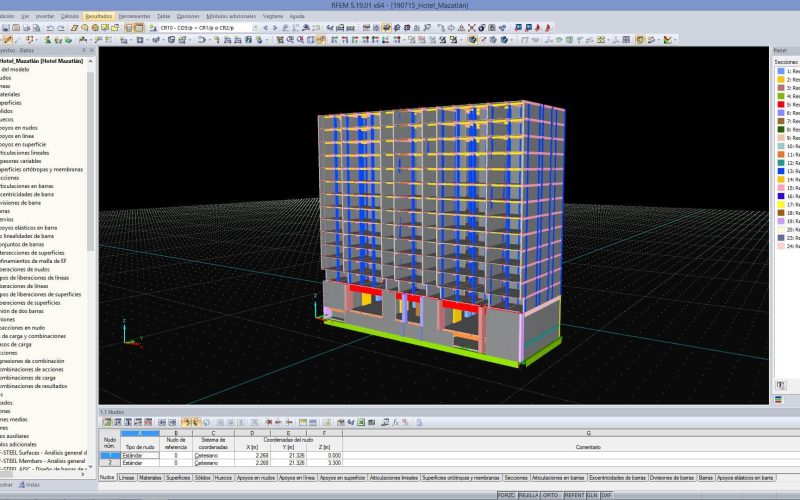
Task: Go to next load case arrow
Action: [274, 28]
